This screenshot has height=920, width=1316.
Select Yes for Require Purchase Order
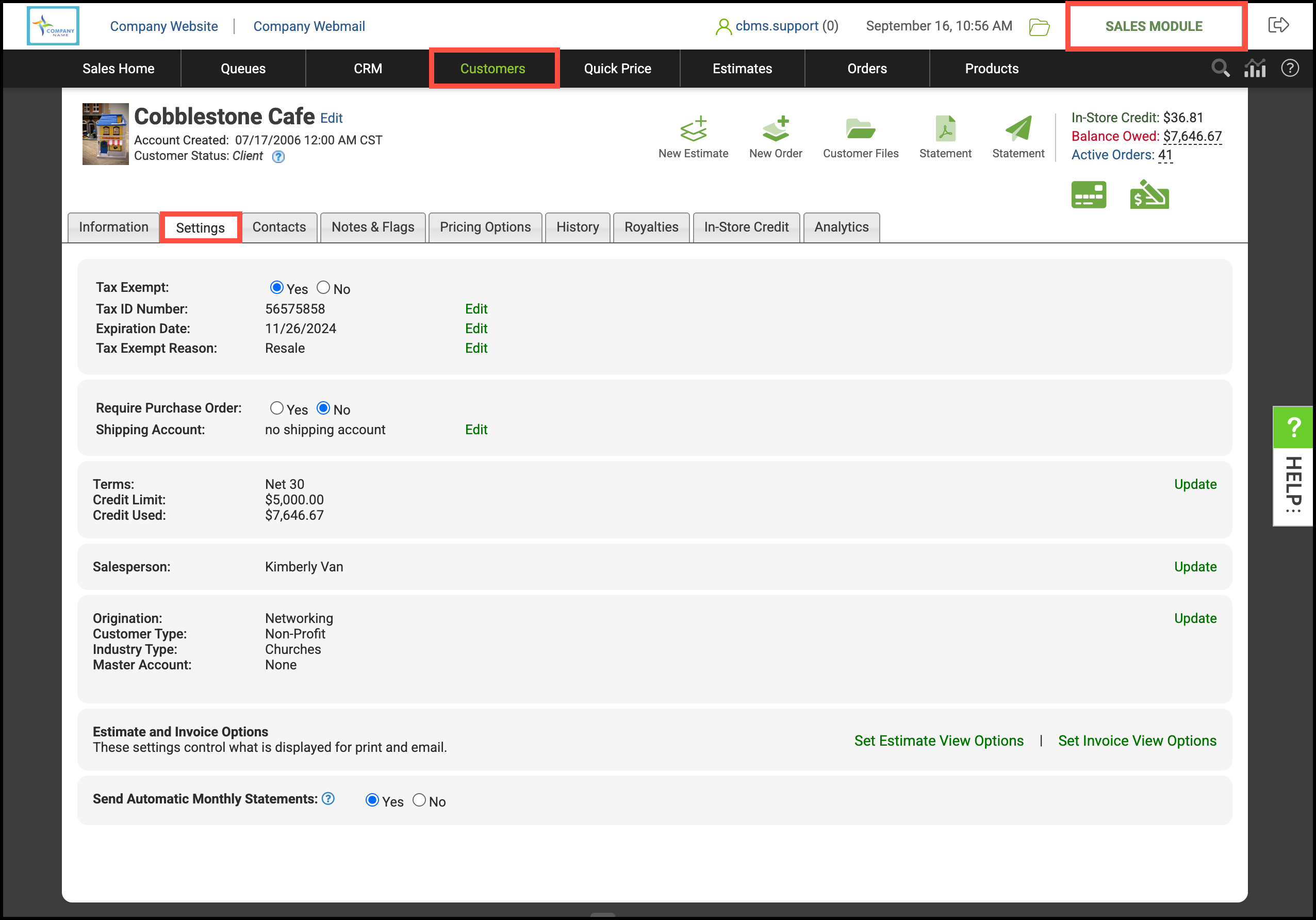[277, 408]
